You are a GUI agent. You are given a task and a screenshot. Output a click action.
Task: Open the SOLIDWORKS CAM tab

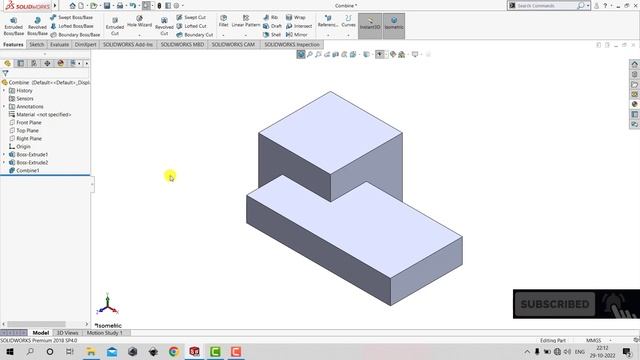(233, 44)
